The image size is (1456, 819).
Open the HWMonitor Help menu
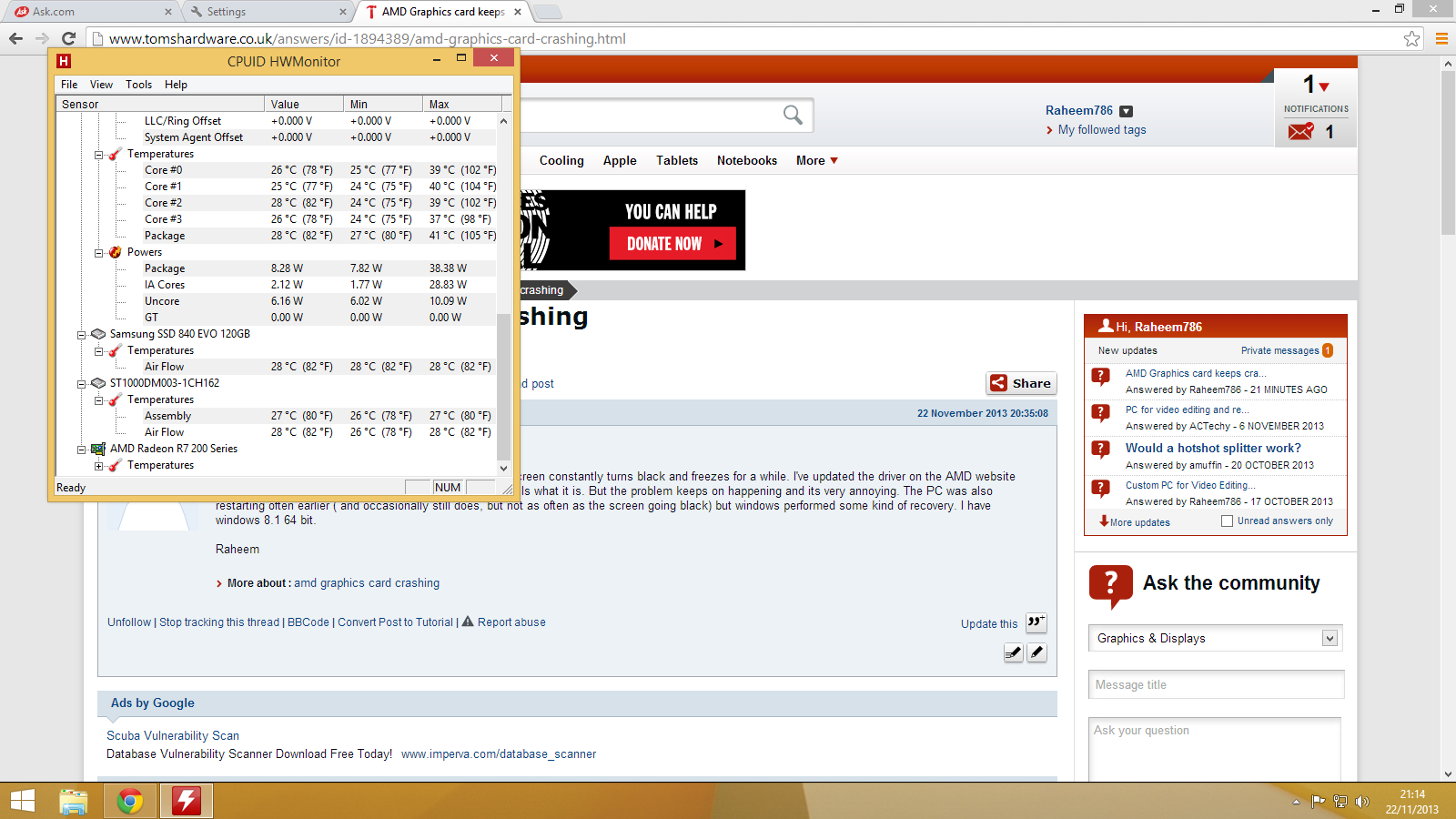[x=176, y=85]
